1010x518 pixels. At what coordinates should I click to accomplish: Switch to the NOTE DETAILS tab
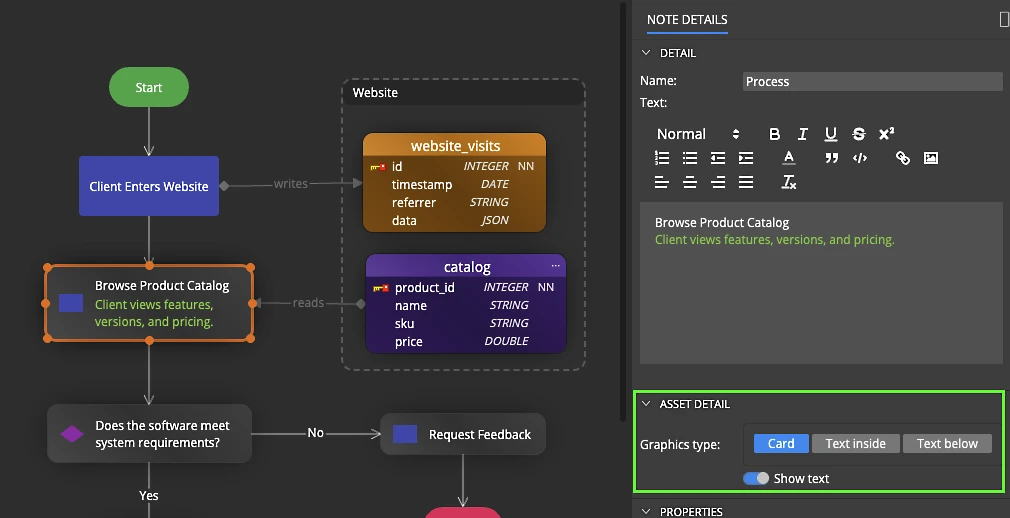[687, 20]
